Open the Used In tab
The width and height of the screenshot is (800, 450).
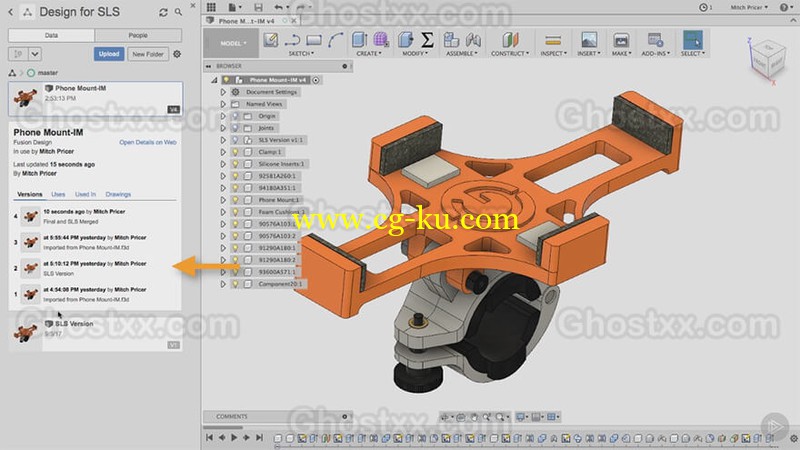[x=85, y=194]
